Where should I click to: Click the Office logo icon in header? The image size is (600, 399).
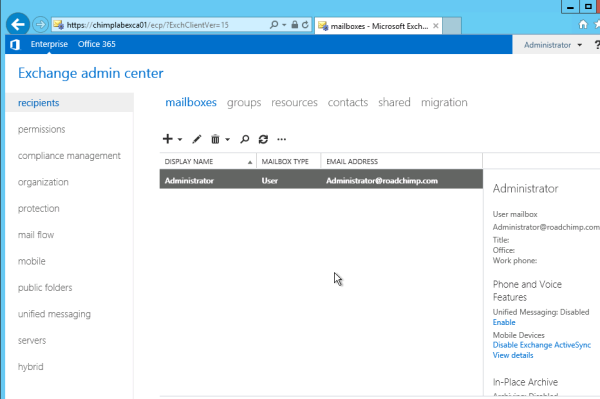(x=15, y=44)
